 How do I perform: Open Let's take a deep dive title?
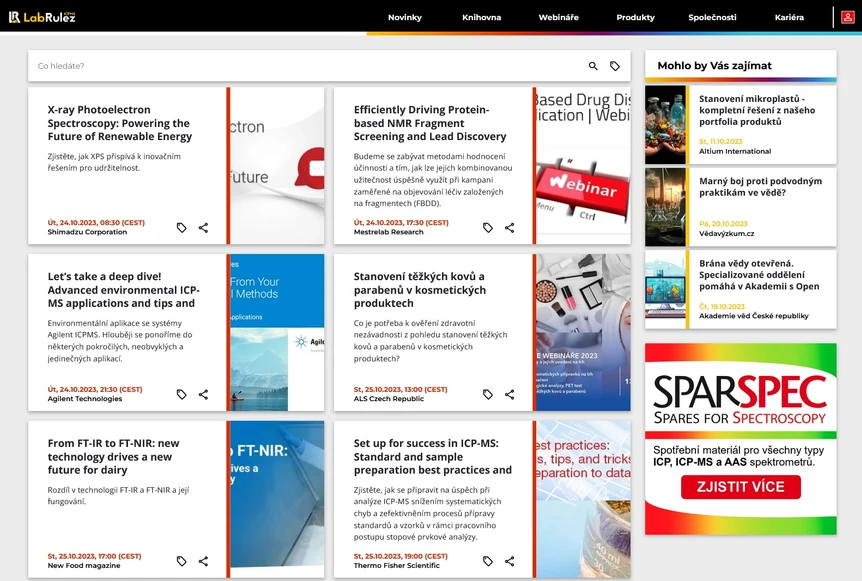point(124,290)
